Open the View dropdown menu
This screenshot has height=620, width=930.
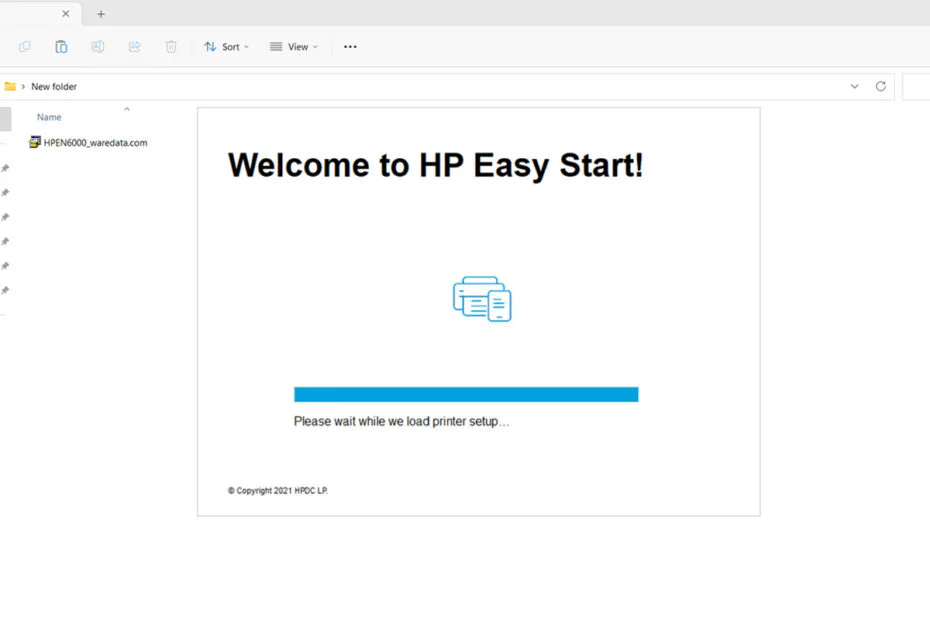[x=294, y=47]
